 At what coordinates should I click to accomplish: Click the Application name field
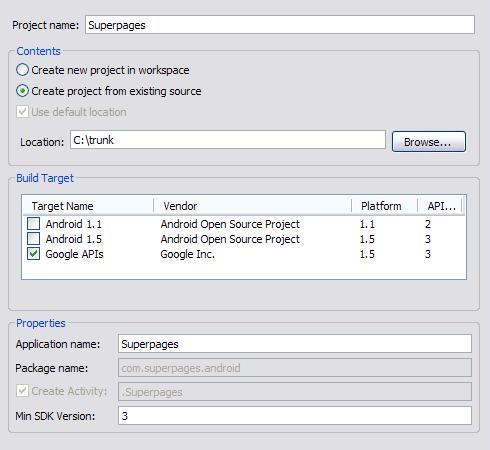[x=295, y=344]
